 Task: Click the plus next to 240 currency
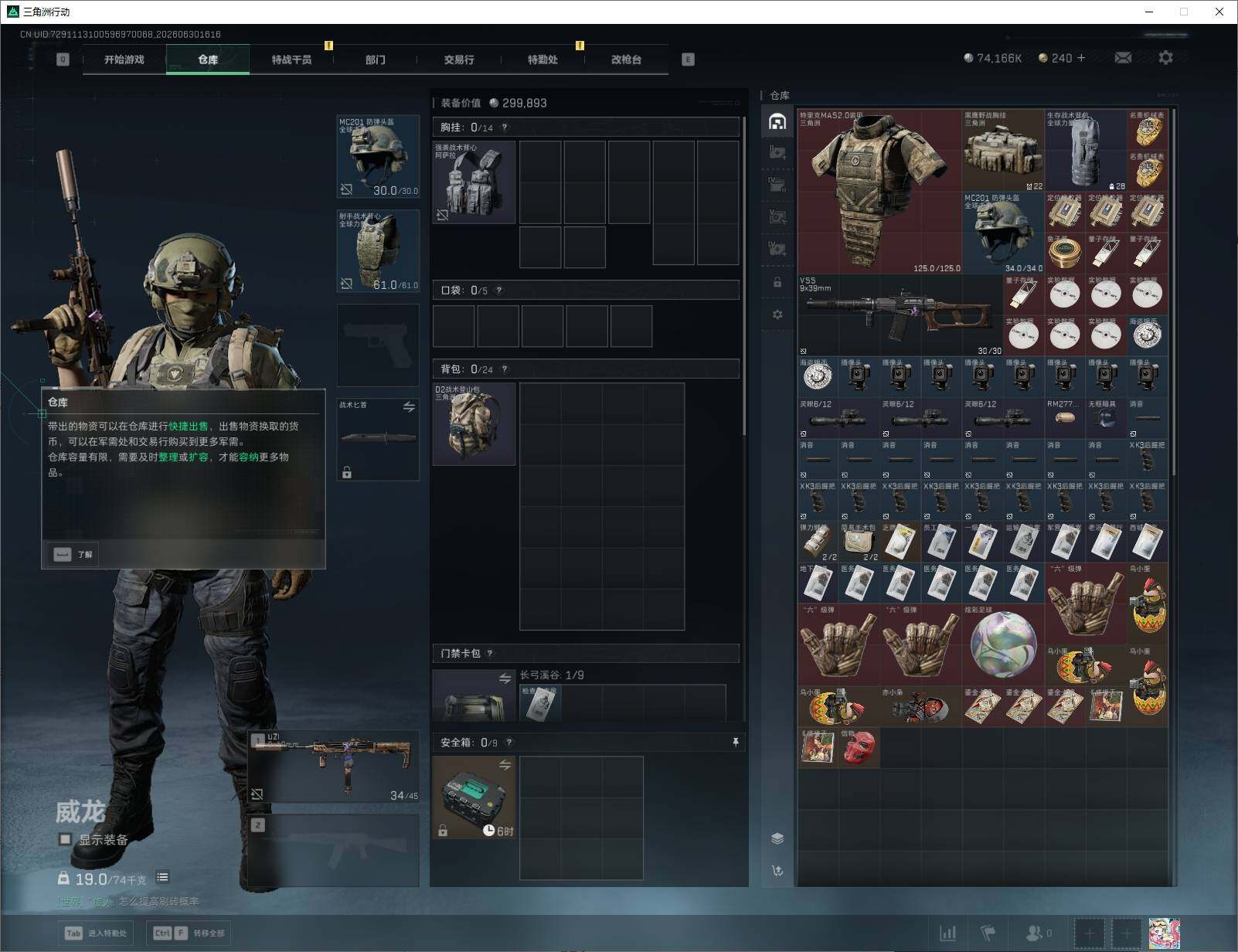[1080, 58]
